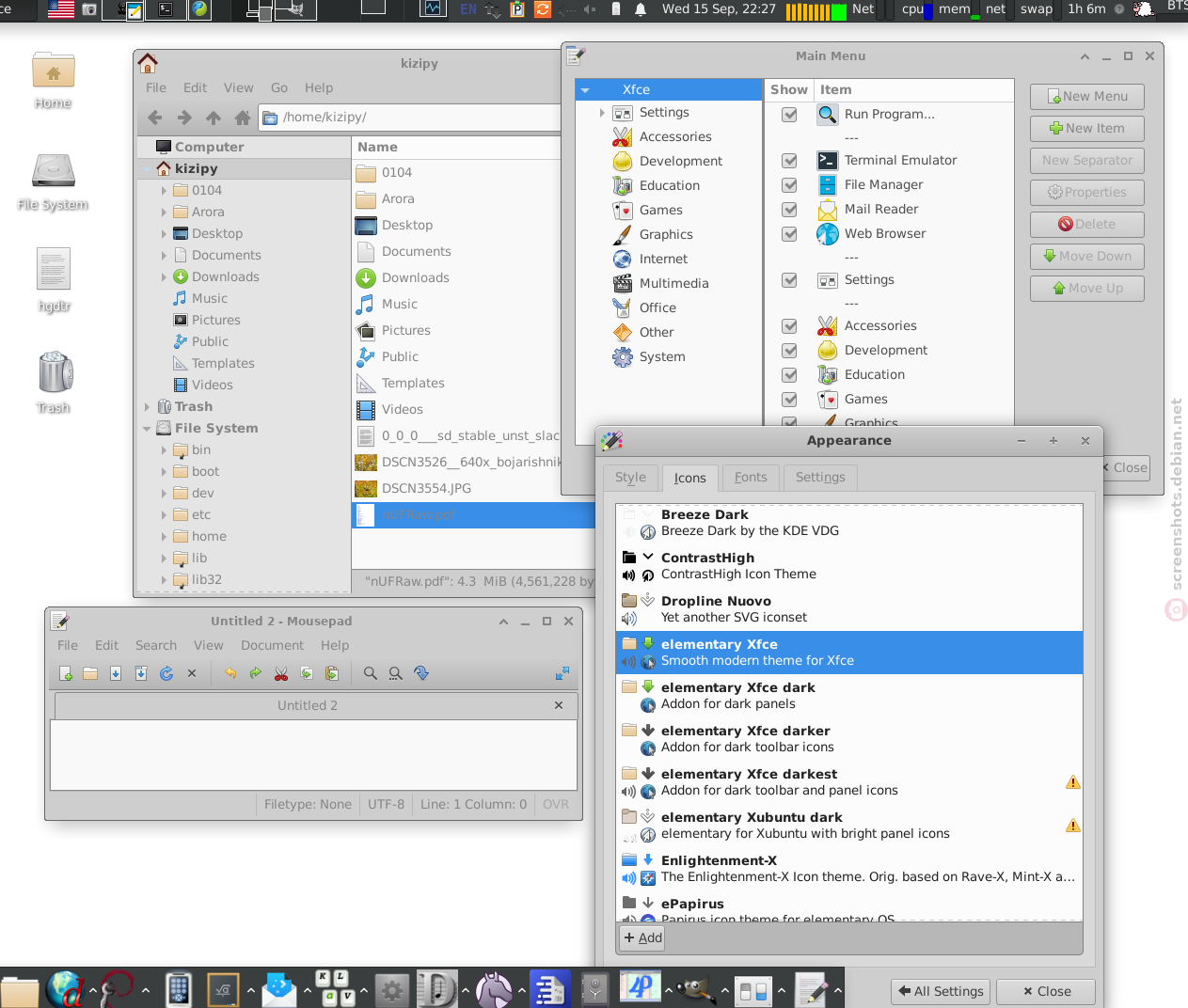The height and width of the screenshot is (1008, 1188).
Task: Go forward in the file manager
Action: (184, 118)
